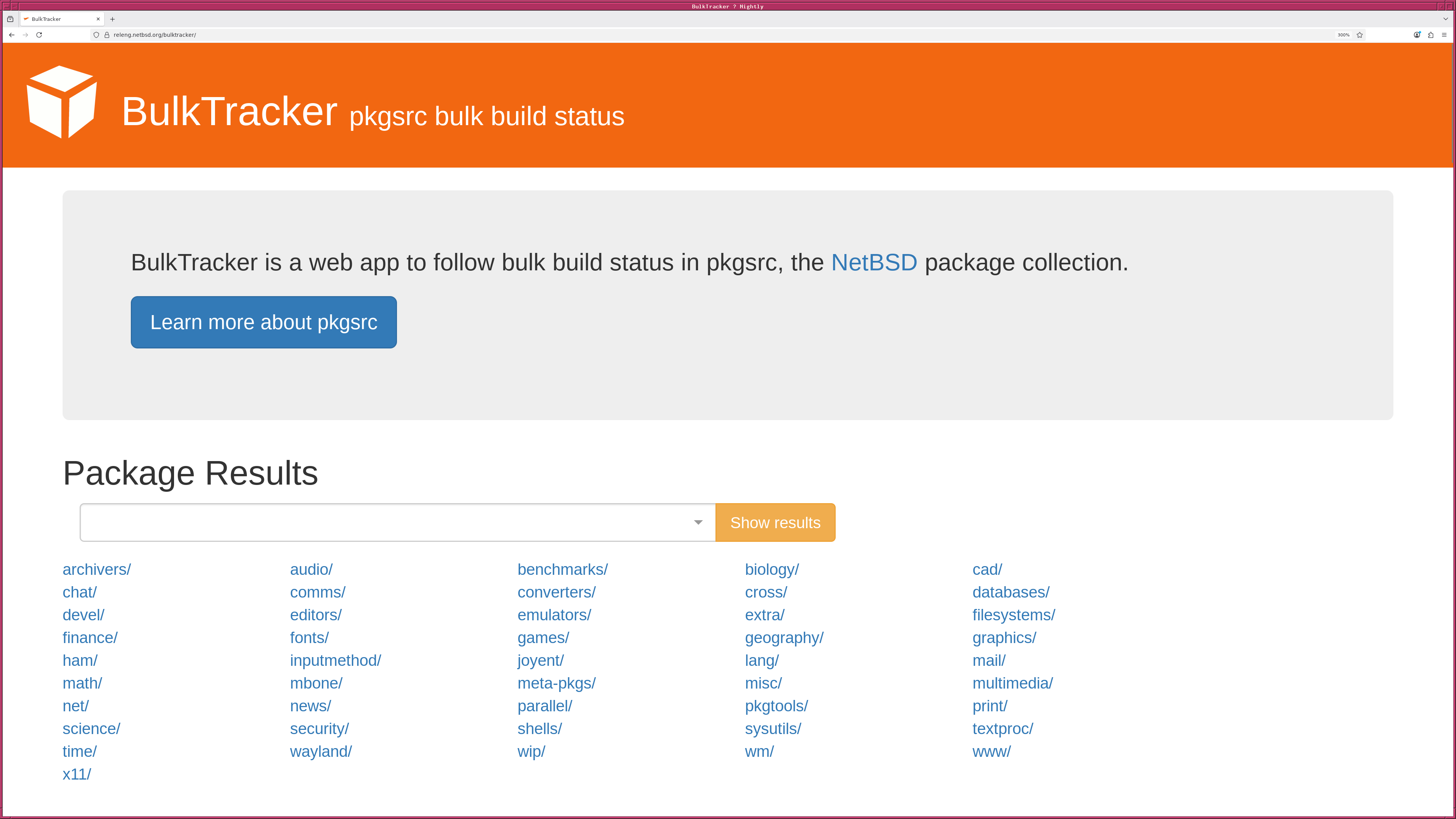The width and height of the screenshot is (1456, 819).
Task: Open the tab overview icon left of tabs
Action: pyautogui.click(x=10, y=19)
